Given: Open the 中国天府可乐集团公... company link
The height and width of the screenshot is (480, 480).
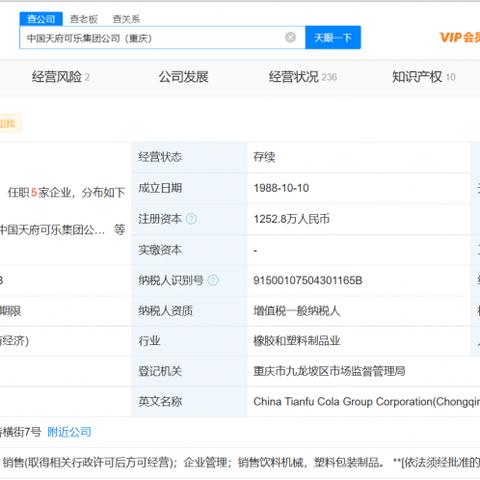Looking at the screenshot, I should [x=52, y=230].
